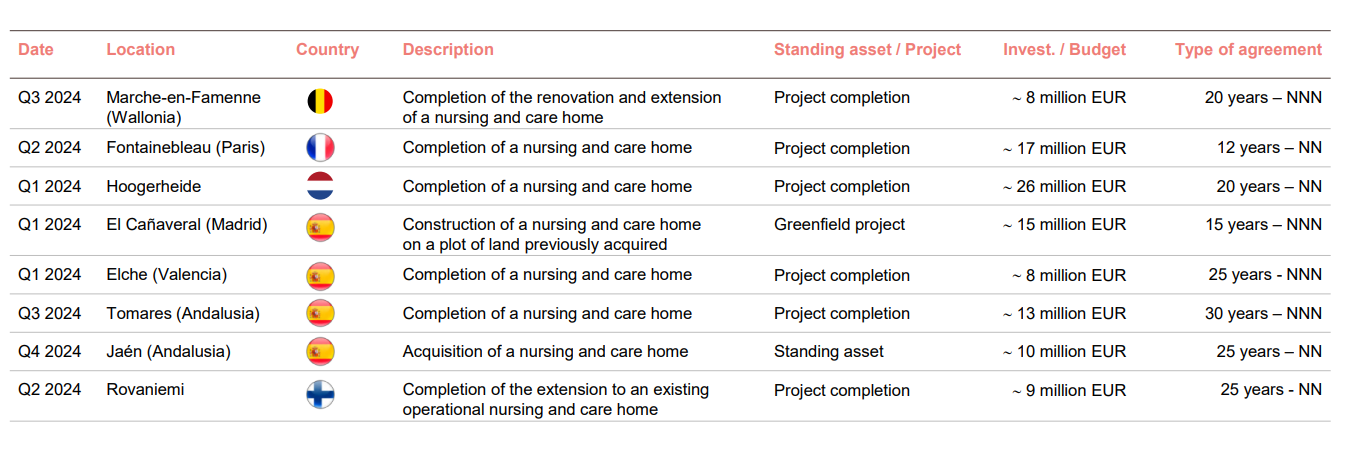The image size is (1355, 461).
Task: Click Spain flag in Elche row
Action: 320,275
